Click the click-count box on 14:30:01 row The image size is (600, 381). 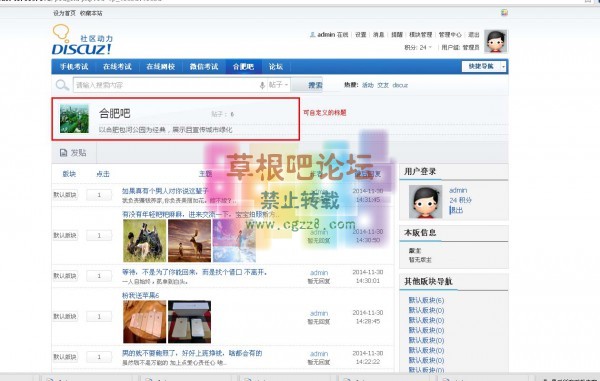(x=99, y=276)
